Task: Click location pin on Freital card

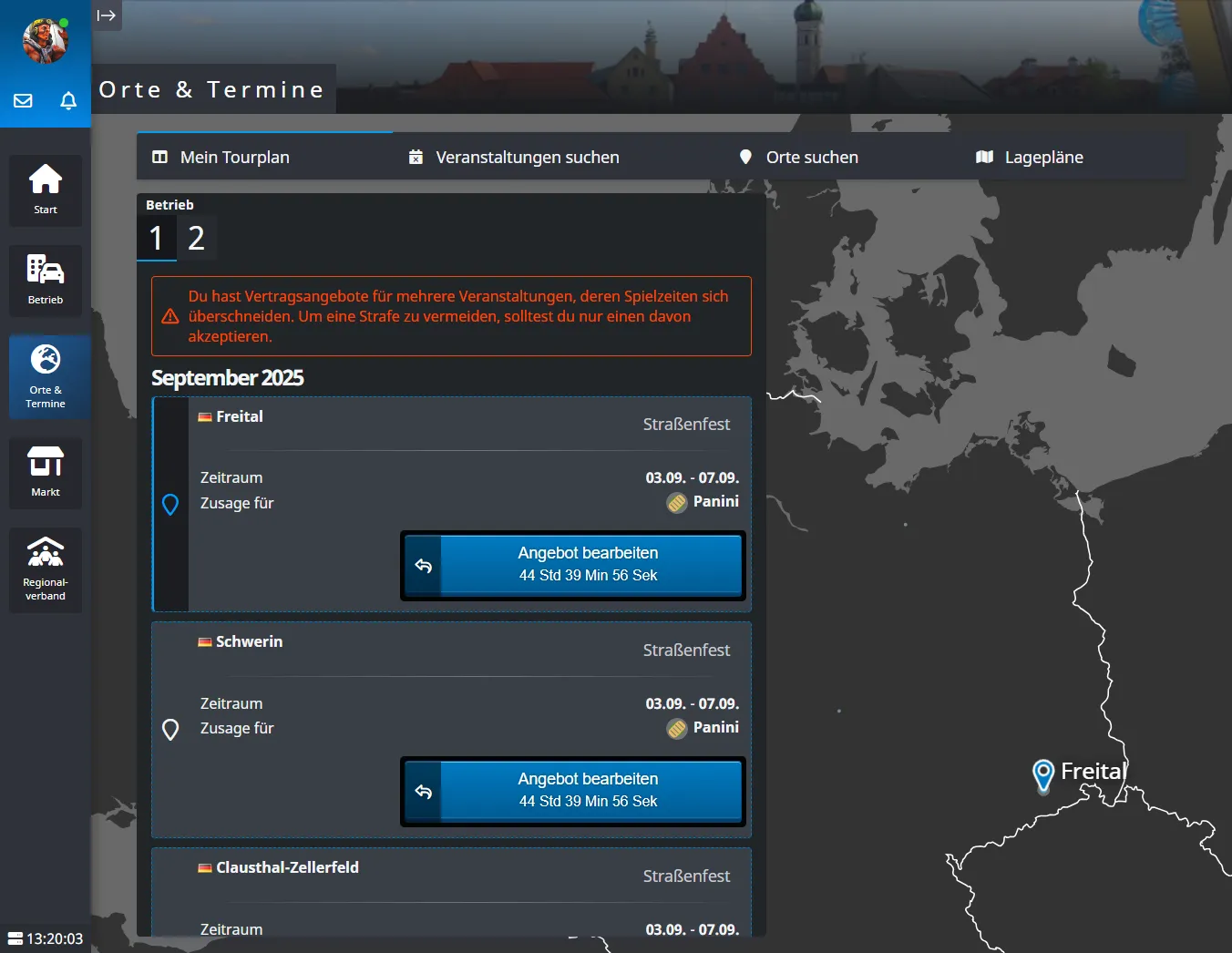Action: pyautogui.click(x=170, y=504)
